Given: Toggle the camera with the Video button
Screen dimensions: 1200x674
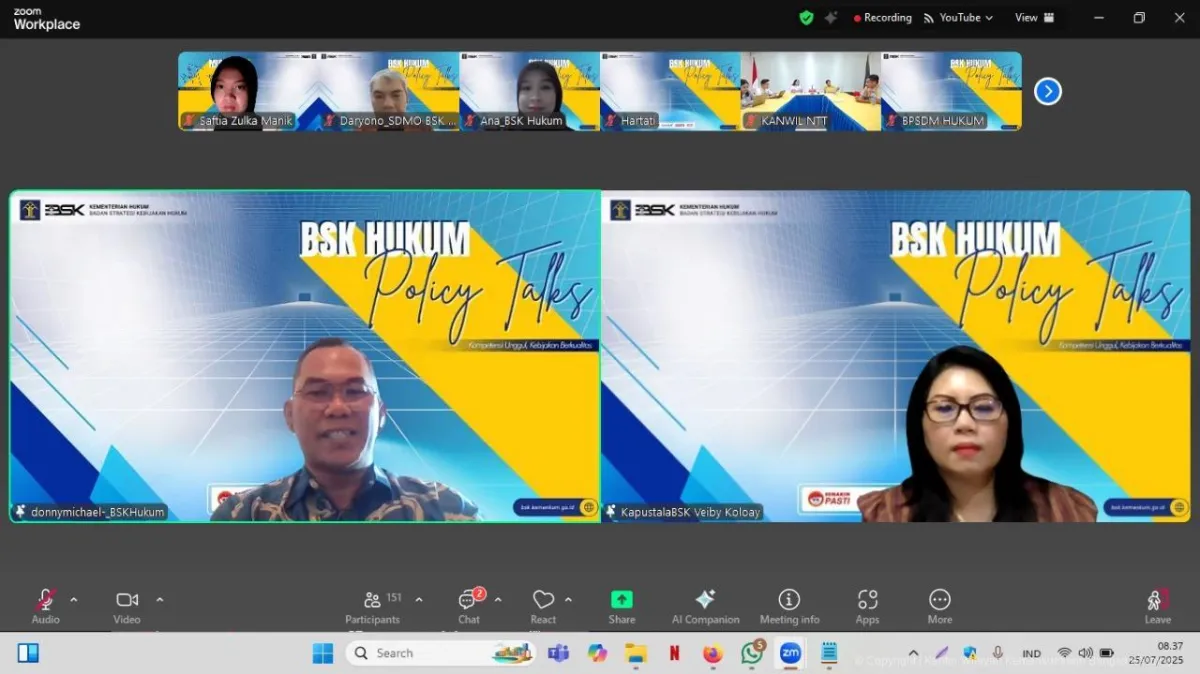Looking at the screenshot, I should coord(127,606).
